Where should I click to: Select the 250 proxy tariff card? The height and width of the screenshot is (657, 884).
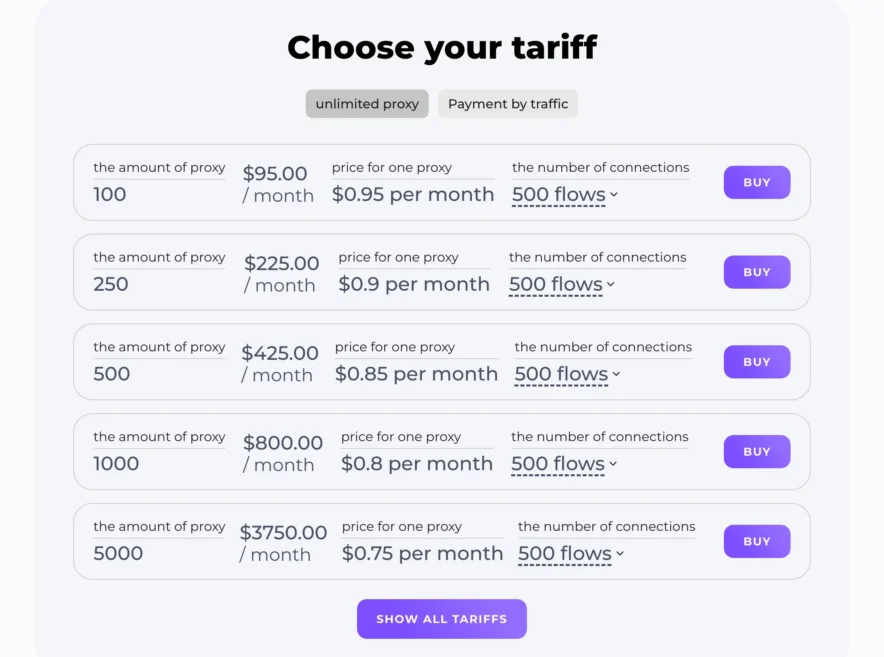(x=441, y=272)
